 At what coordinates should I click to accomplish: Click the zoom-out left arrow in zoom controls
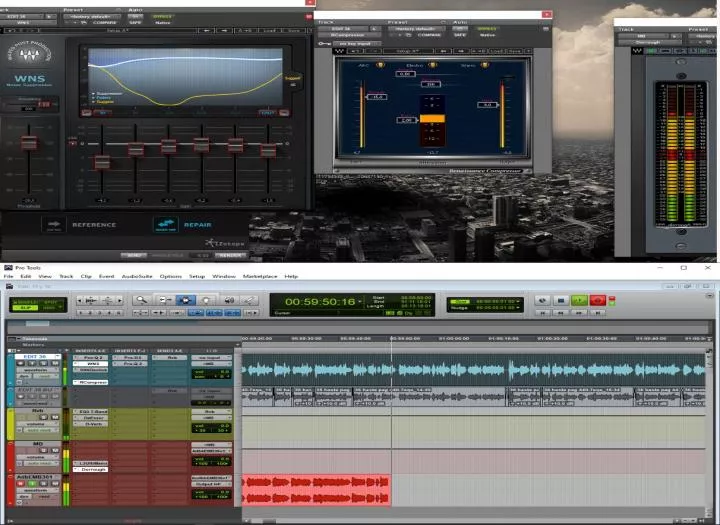tap(79, 300)
